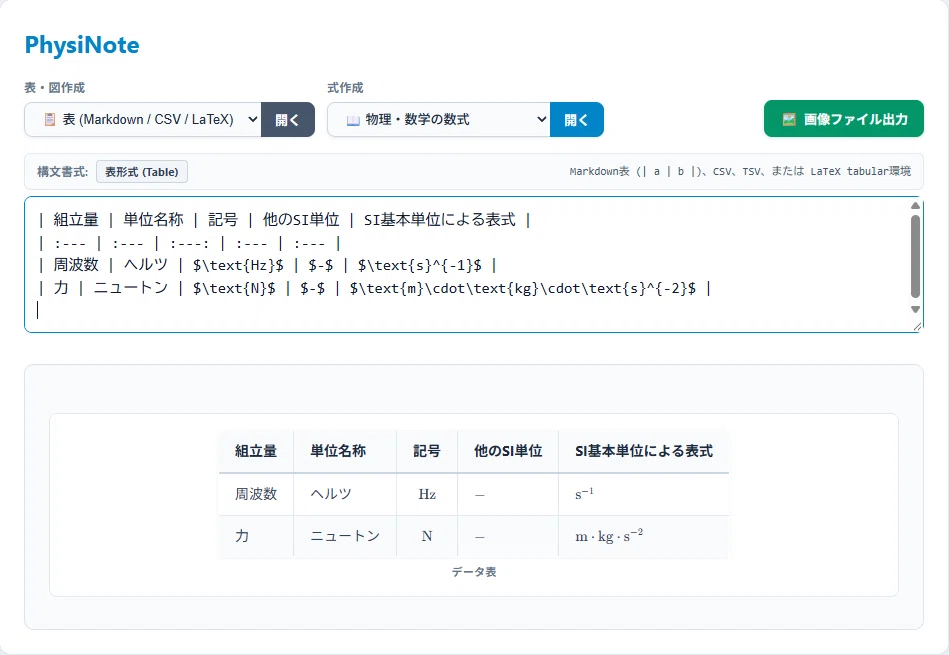Click the dark 開く button beside the table dropdown
Viewport: 949px width, 655px height.
click(x=288, y=119)
